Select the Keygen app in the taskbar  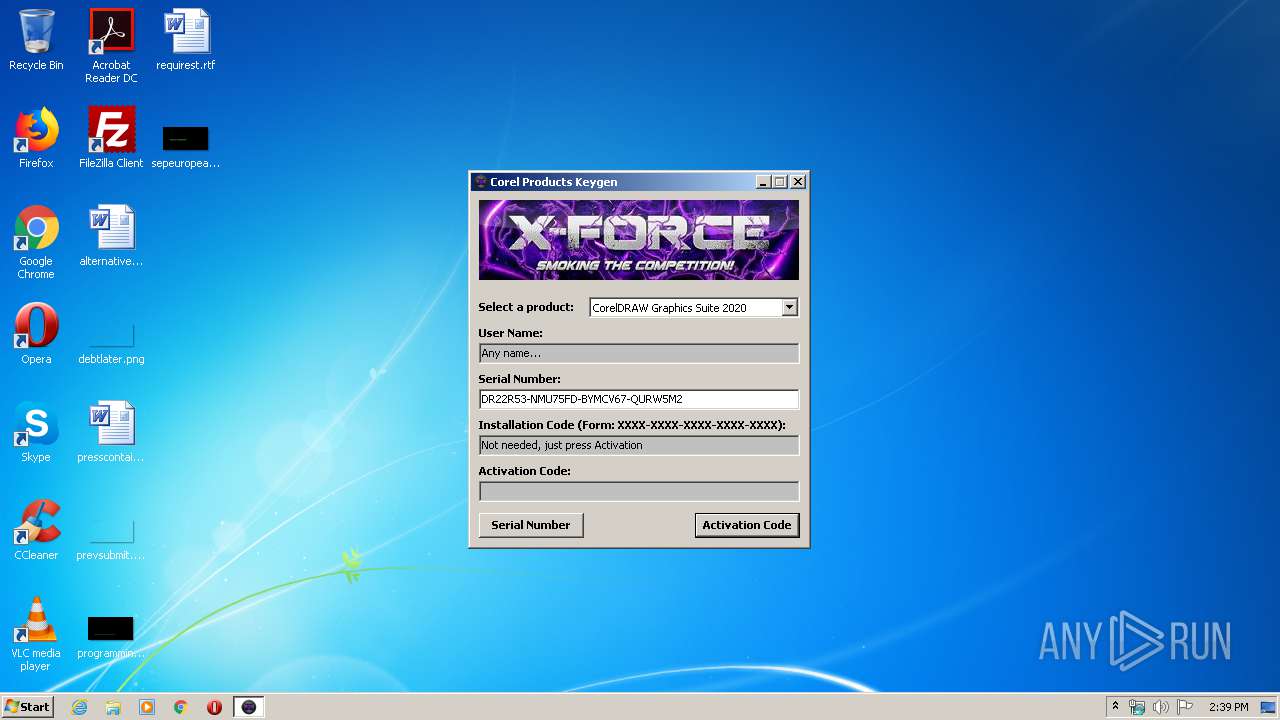(x=249, y=707)
